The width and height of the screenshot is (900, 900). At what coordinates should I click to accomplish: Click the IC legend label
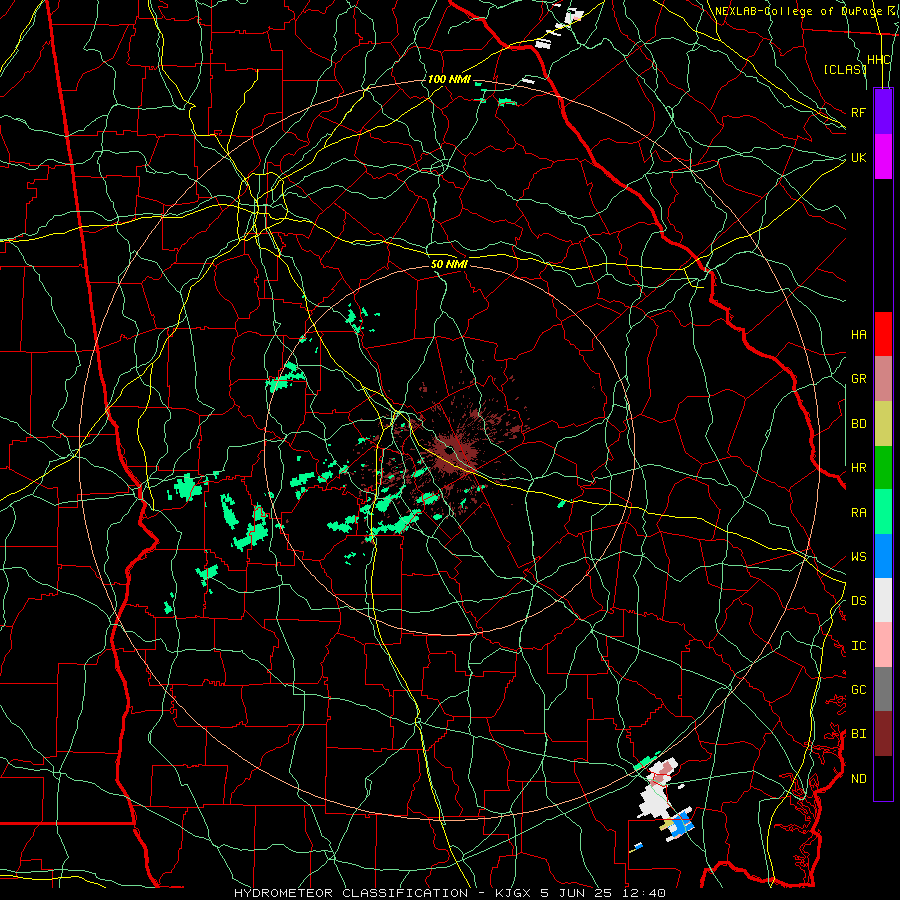coord(858,646)
